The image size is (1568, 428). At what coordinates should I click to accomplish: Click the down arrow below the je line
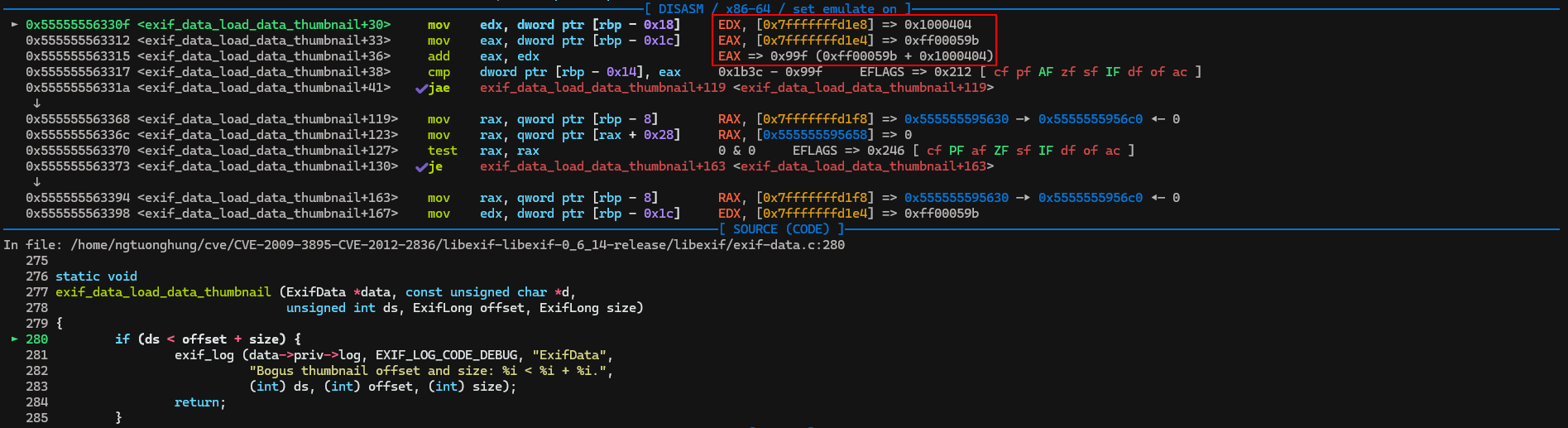click(36, 182)
